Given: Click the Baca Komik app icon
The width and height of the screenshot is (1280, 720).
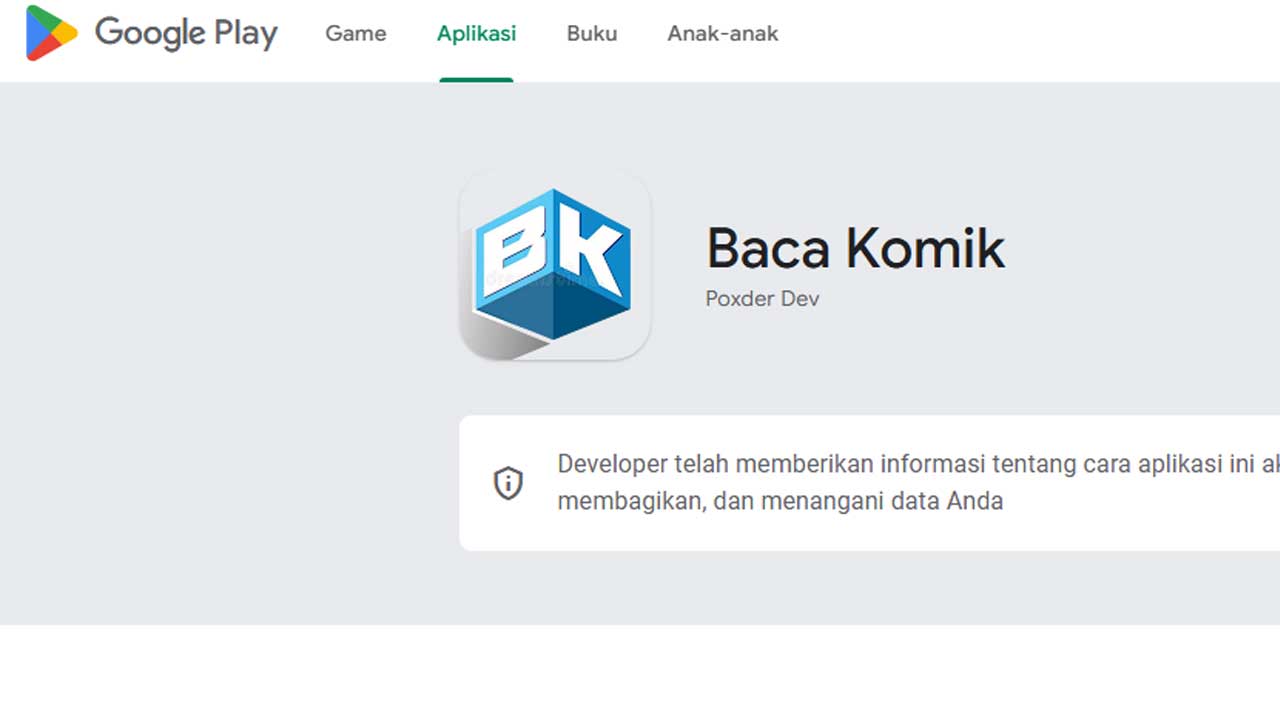Looking at the screenshot, I should [555, 264].
